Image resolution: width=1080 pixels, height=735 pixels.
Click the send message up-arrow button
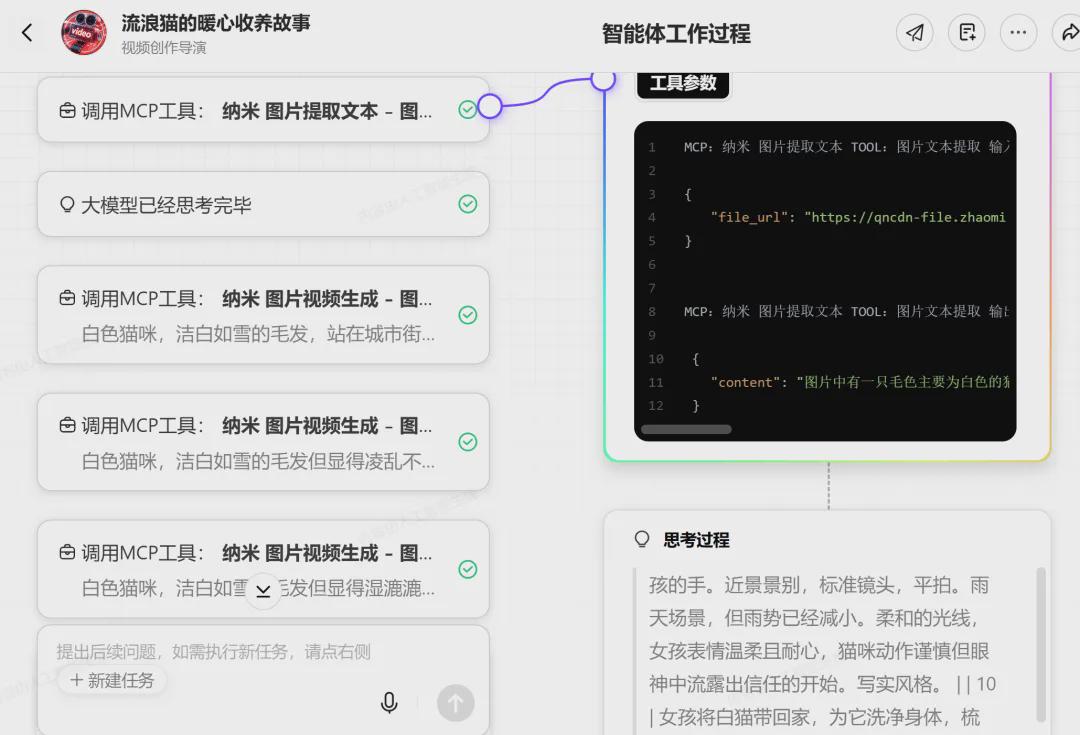[455, 703]
